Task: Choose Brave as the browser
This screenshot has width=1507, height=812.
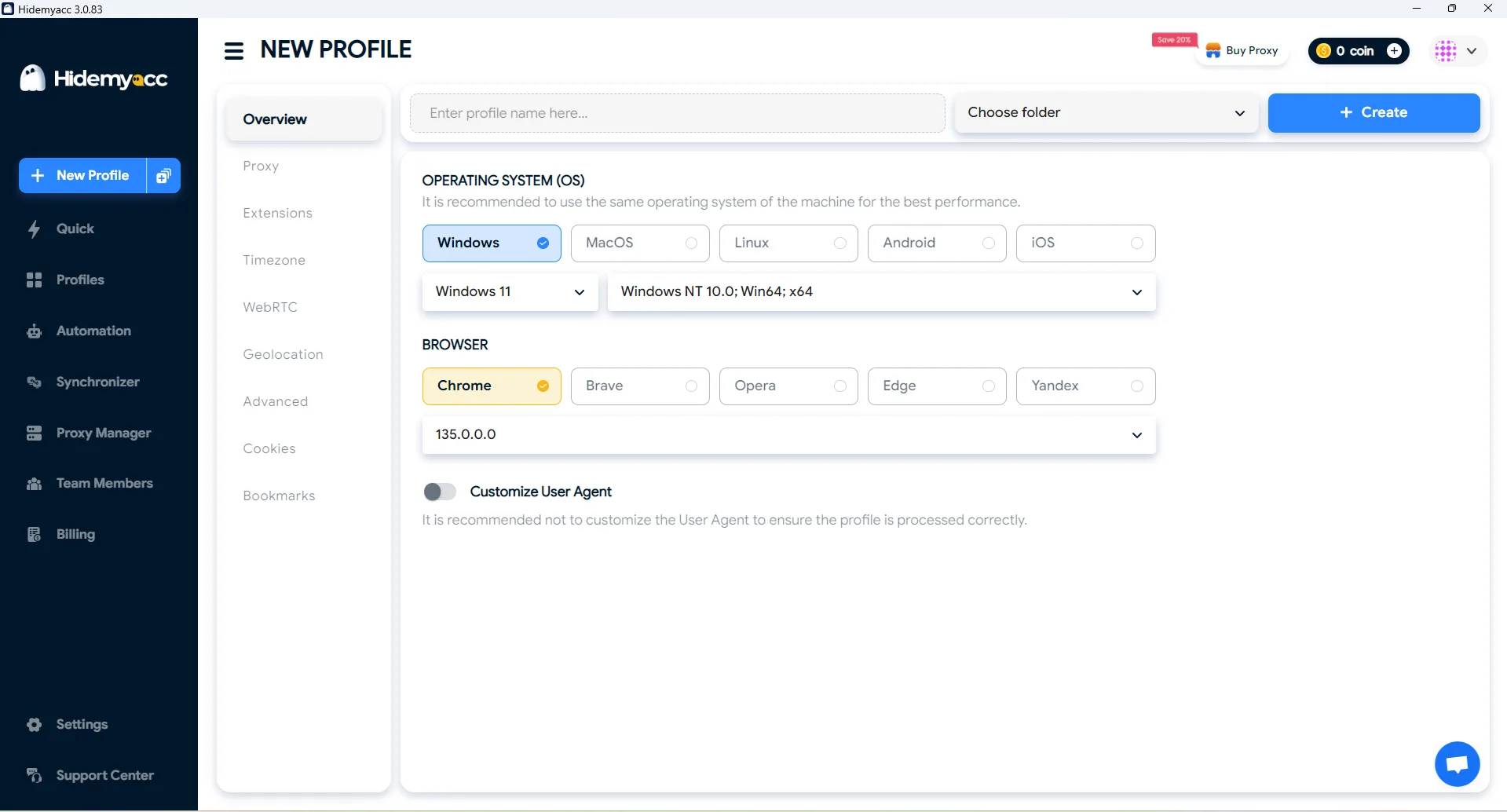Action: click(x=639, y=386)
